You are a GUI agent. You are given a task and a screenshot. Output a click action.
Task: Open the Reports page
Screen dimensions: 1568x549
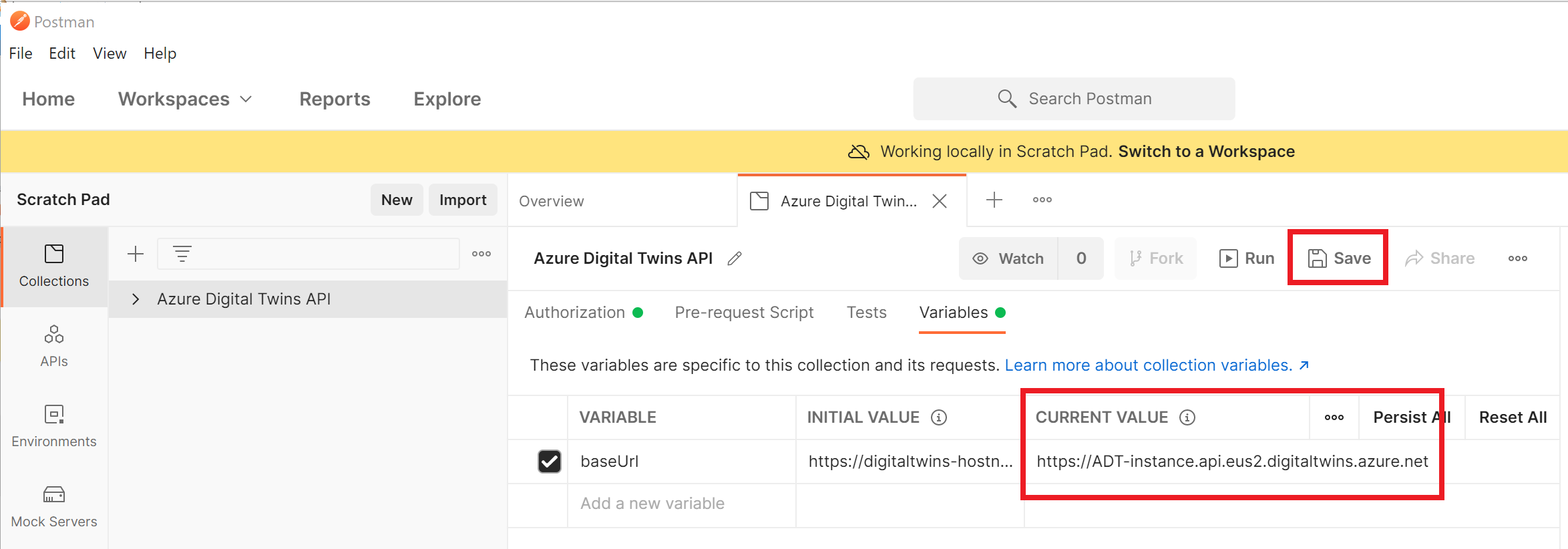(335, 99)
